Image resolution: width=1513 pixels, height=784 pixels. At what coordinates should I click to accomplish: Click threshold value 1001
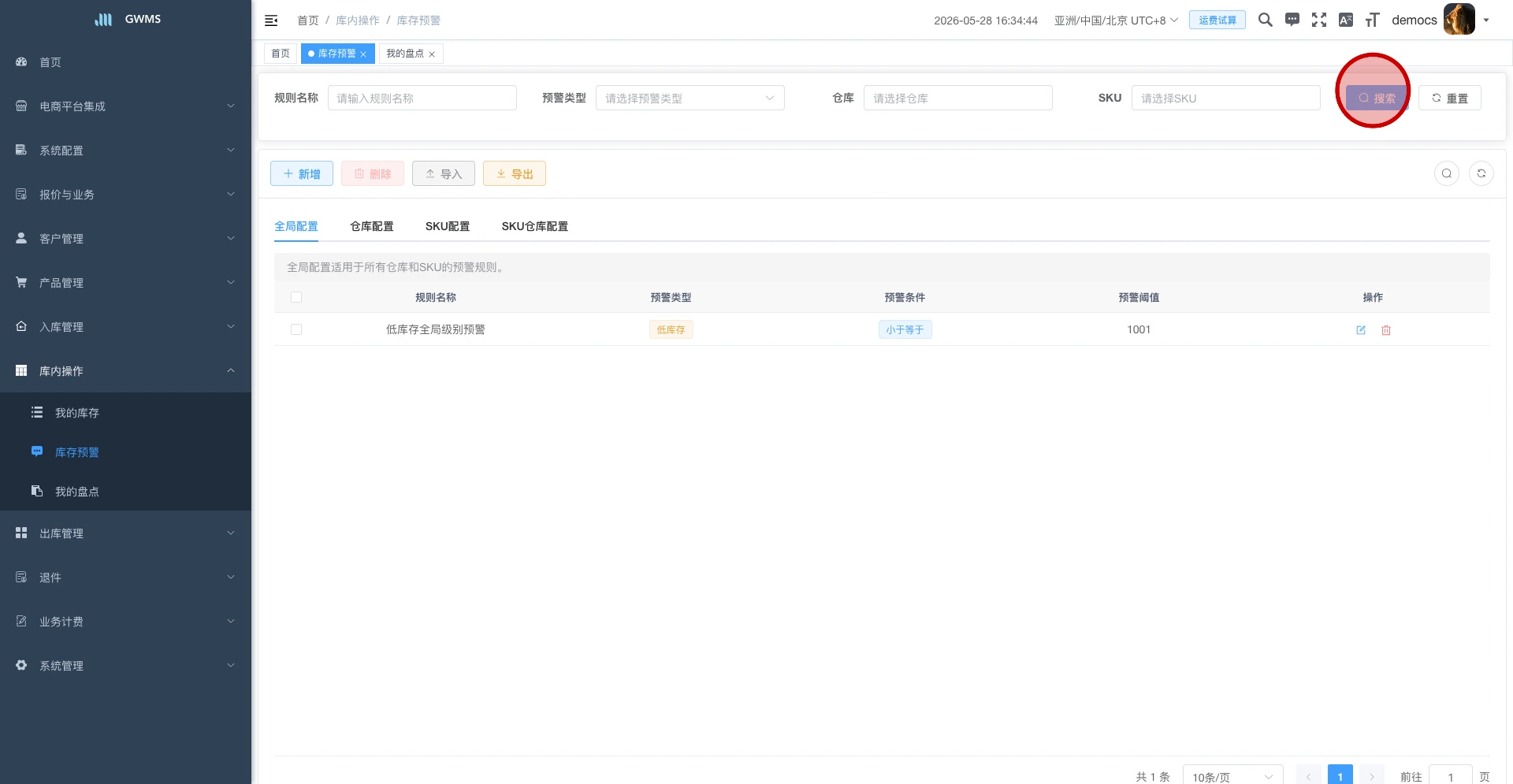[x=1139, y=329]
